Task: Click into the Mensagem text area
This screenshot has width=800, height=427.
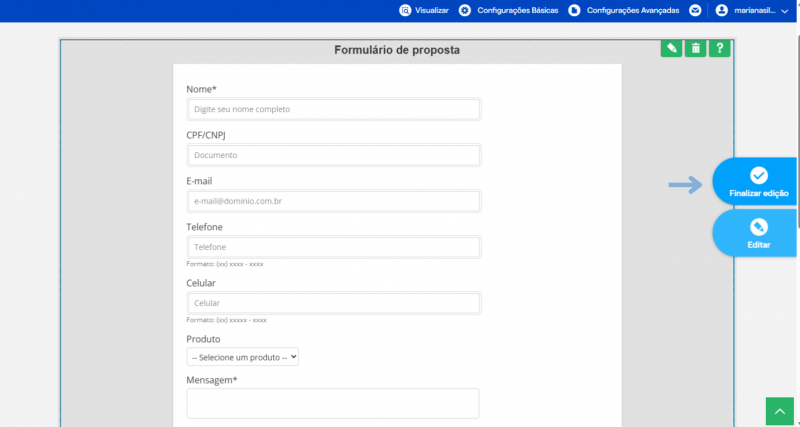Action: [333, 404]
